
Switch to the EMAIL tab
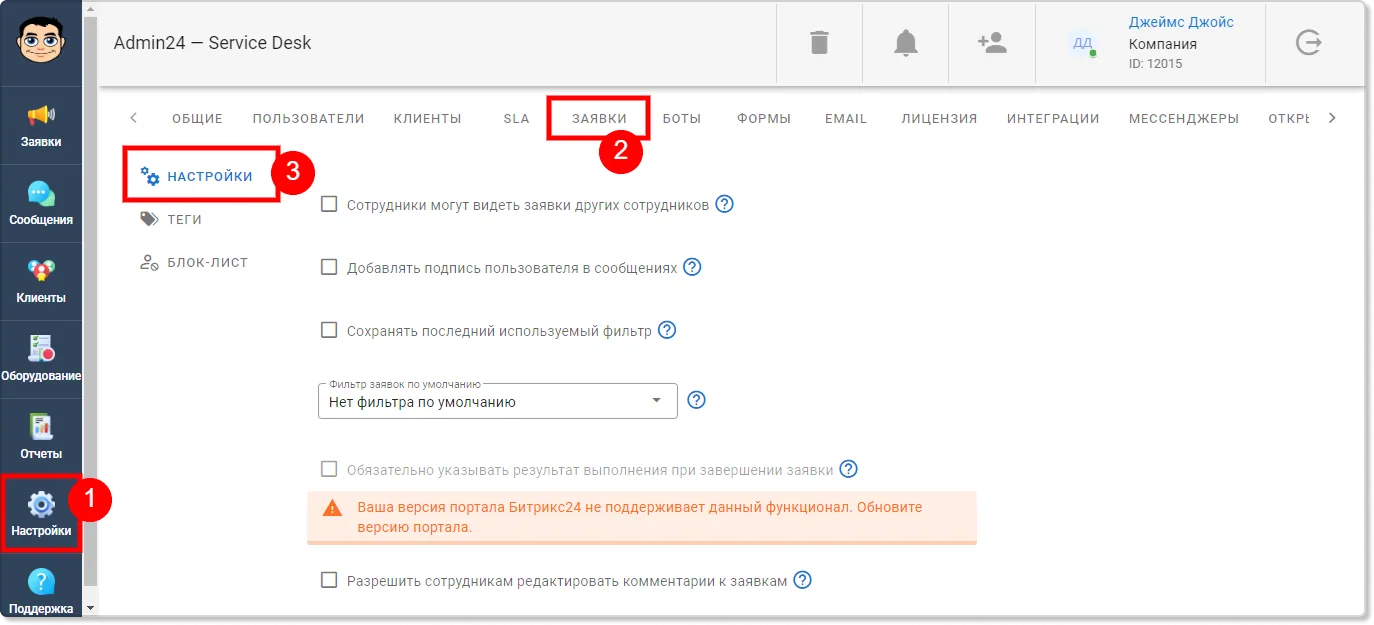coord(846,118)
